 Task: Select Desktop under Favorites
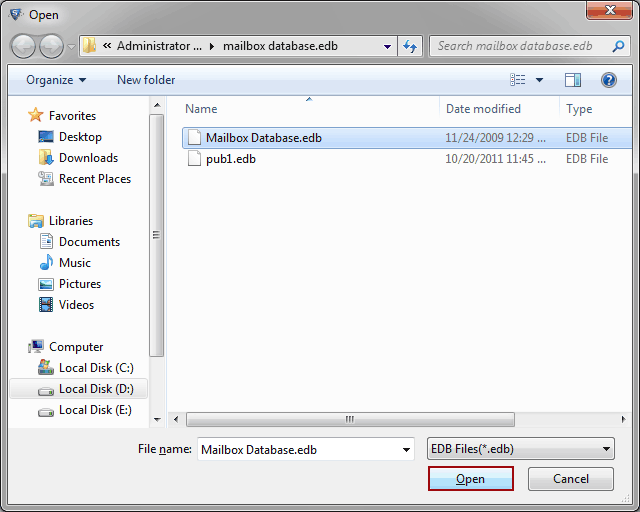click(80, 137)
